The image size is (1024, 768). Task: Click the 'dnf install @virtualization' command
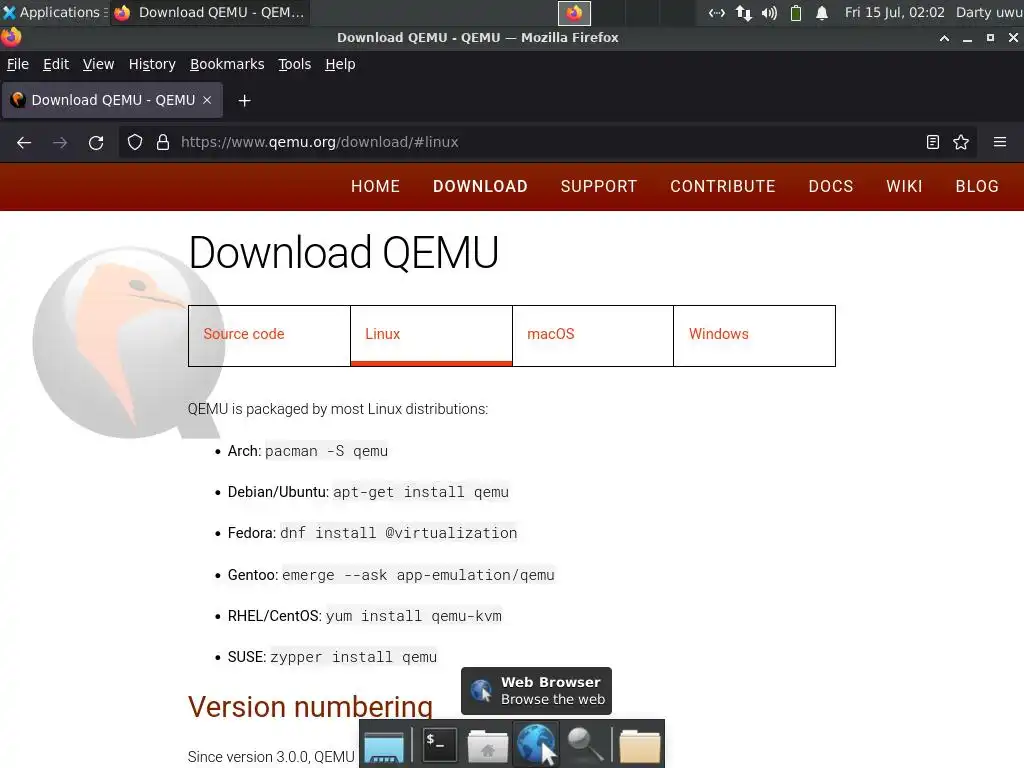click(x=398, y=534)
